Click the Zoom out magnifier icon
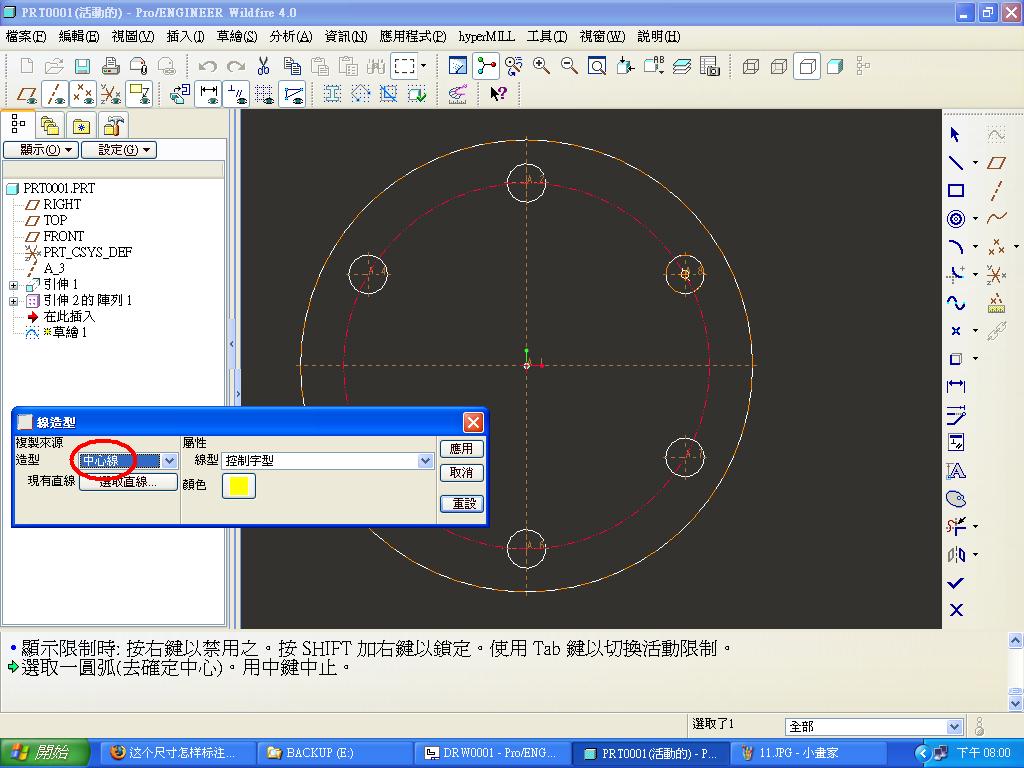The width and height of the screenshot is (1024, 768). 569,66
